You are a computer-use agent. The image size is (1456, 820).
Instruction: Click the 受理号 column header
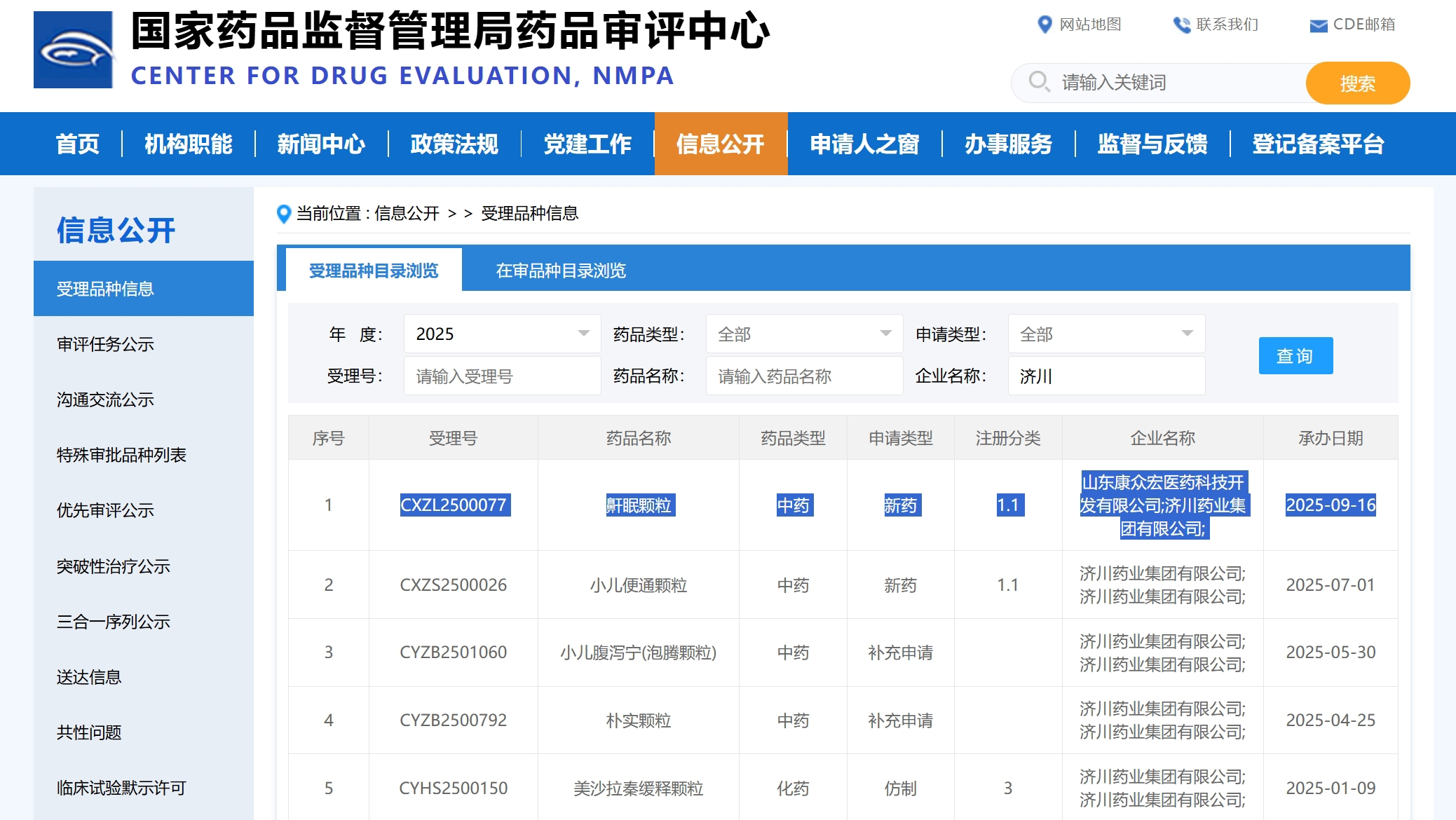(454, 438)
